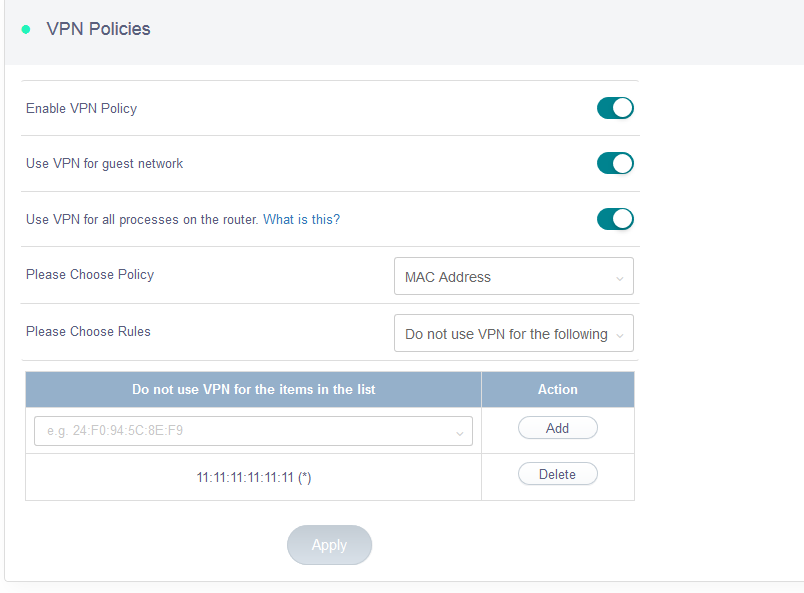Viewport: 804px width, 593px height.
Task: Toggle VPN for all router processes
Action: tap(615, 219)
